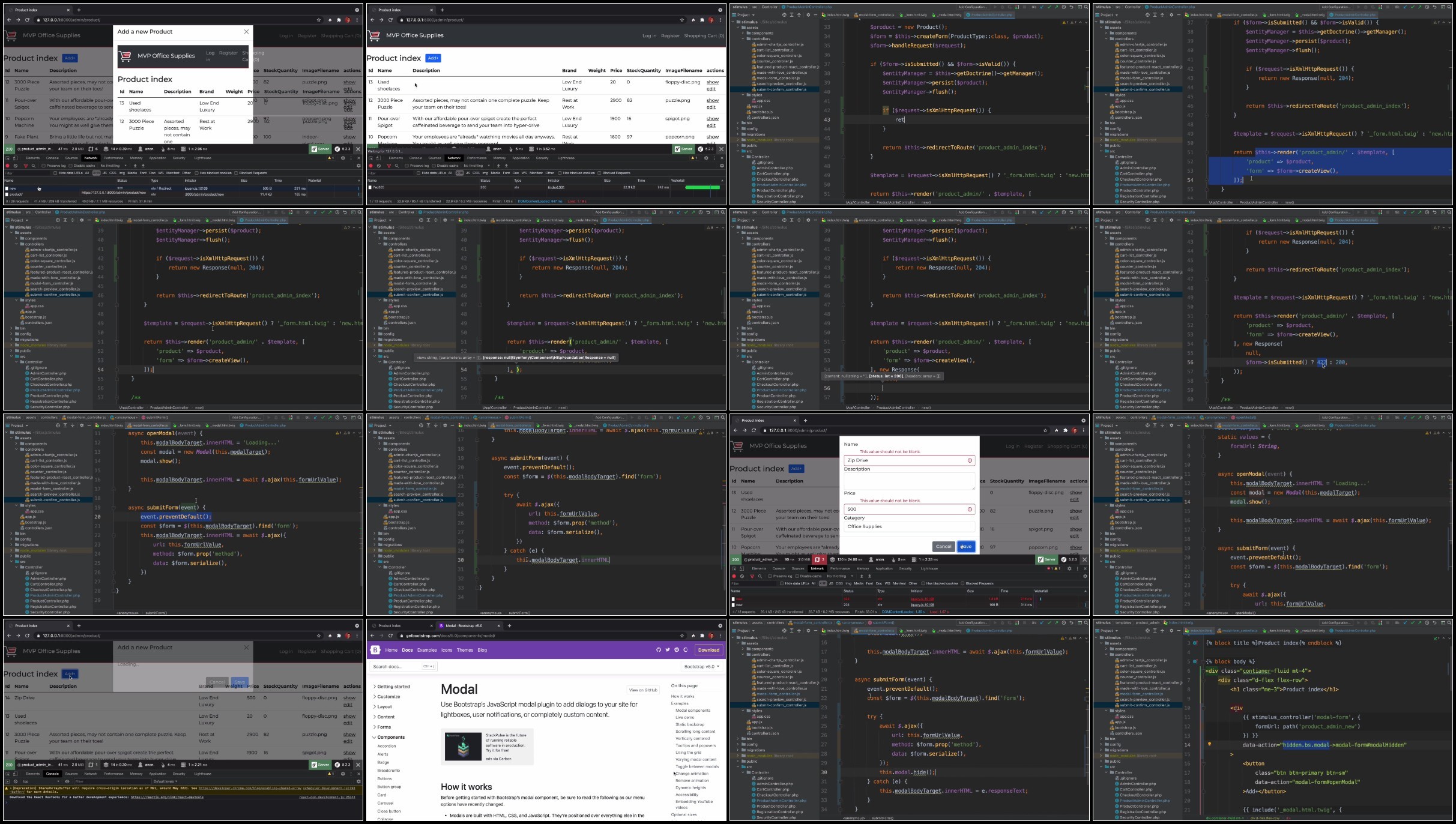Image resolution: width=1456 pixels, height=824 pixels.
Task: Close the modal that shows a nested Product index
Action: [x=246, y=32]
